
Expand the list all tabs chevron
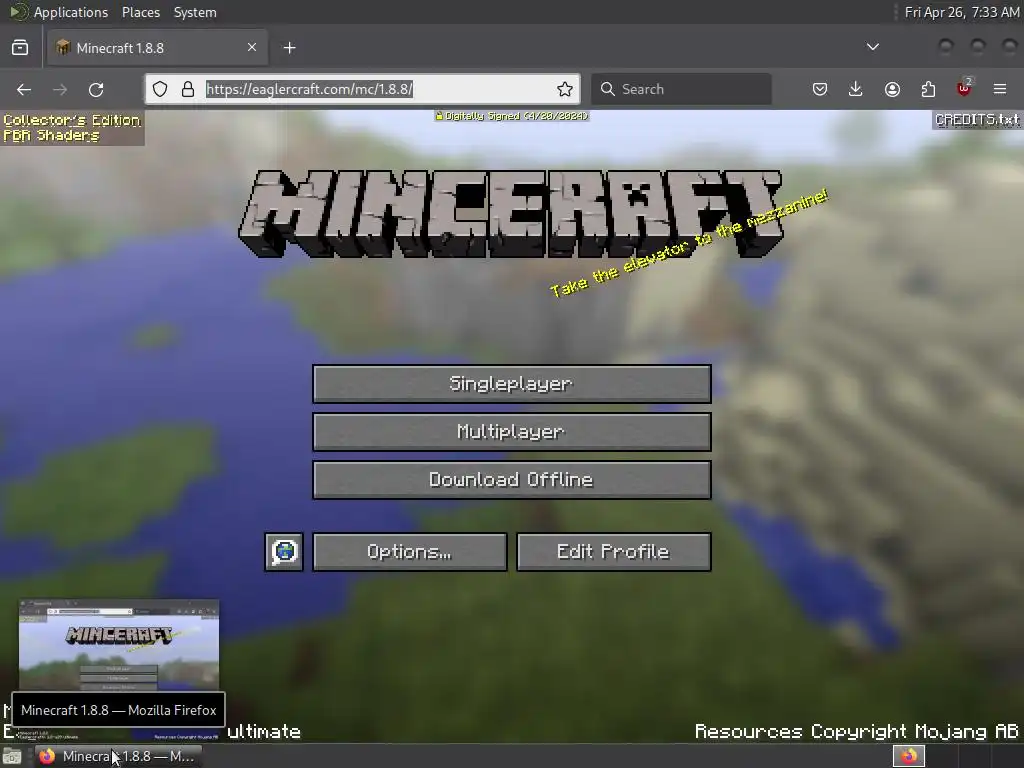tap(872, 47)
